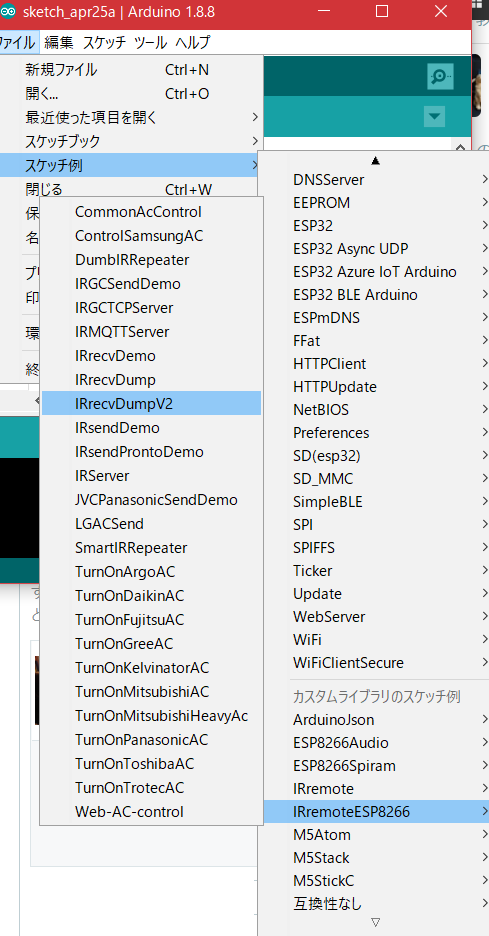Expand M5StickC examples submenu
Screen dimensions: 489x936
(376, 880)
